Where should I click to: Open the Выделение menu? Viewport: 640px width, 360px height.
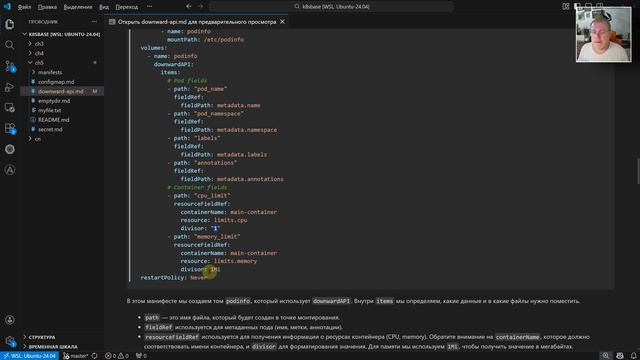pyautogui.click(x=78, y=7)
